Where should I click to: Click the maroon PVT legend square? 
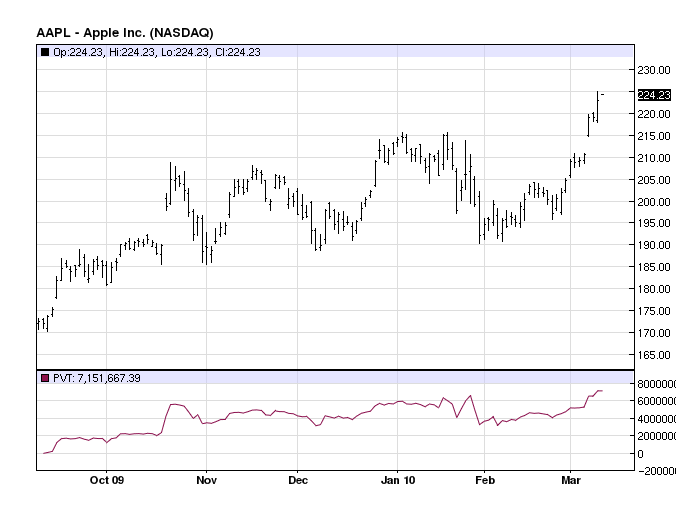tap(45, 379)
